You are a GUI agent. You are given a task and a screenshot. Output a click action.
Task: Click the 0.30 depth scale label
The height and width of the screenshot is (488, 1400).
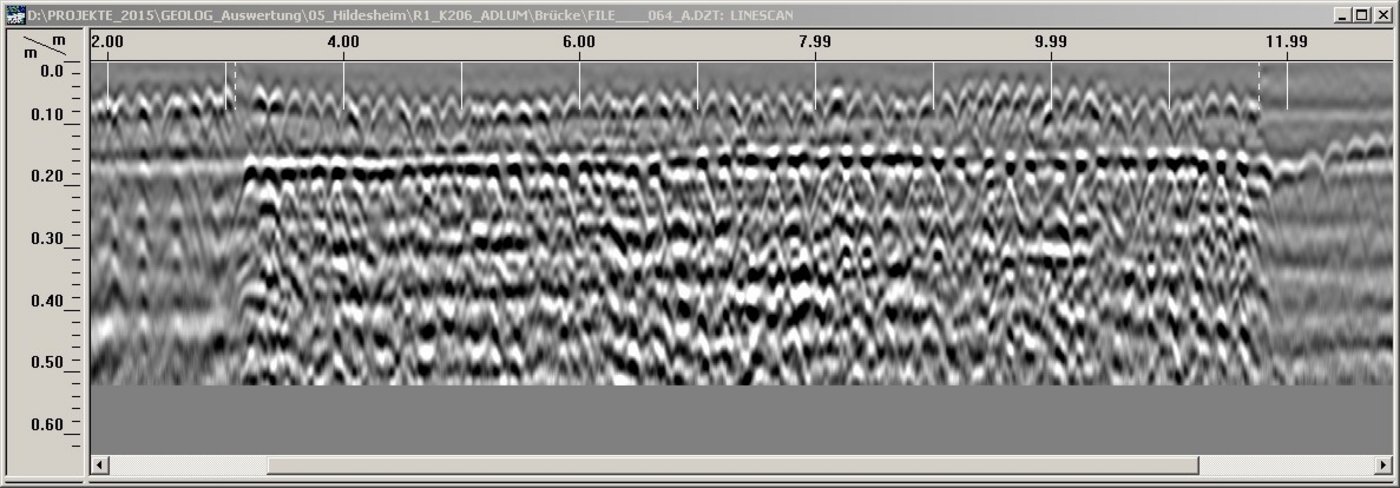pos(47,238)
